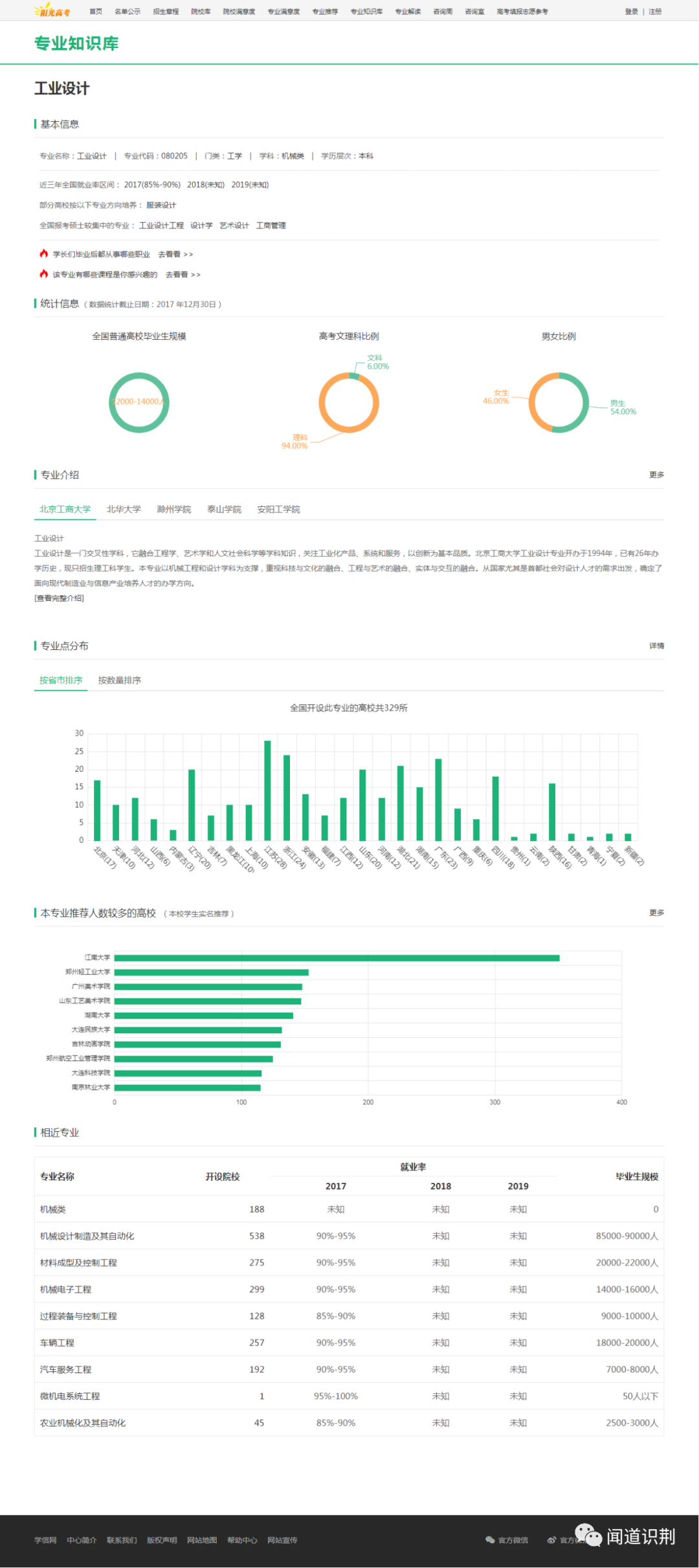This screenshot has width=699, height=1568.
Task: Open the 设计学 postgraduate major link
Action: click(201, 225)
